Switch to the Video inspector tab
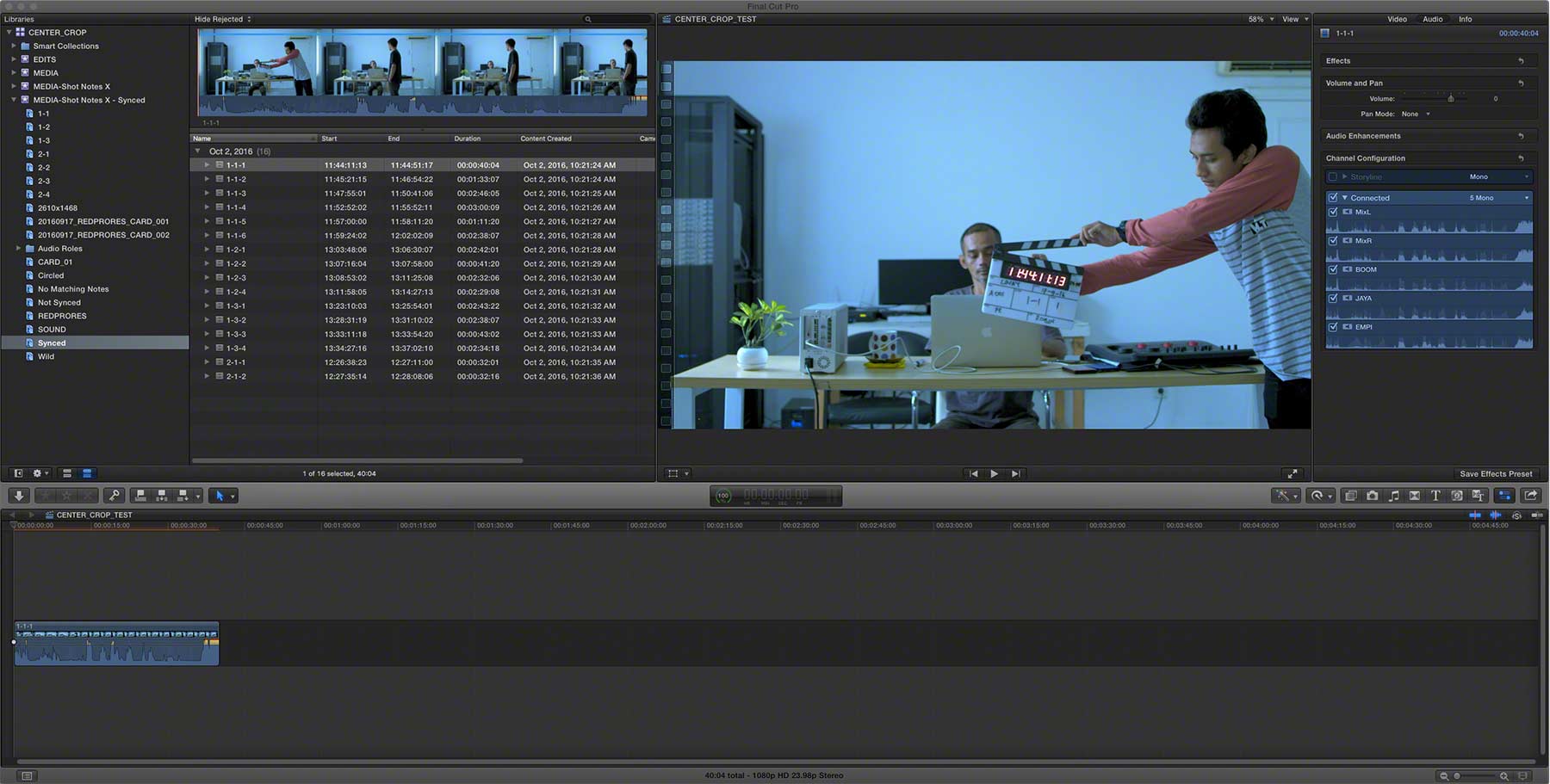 (1397, 19)
